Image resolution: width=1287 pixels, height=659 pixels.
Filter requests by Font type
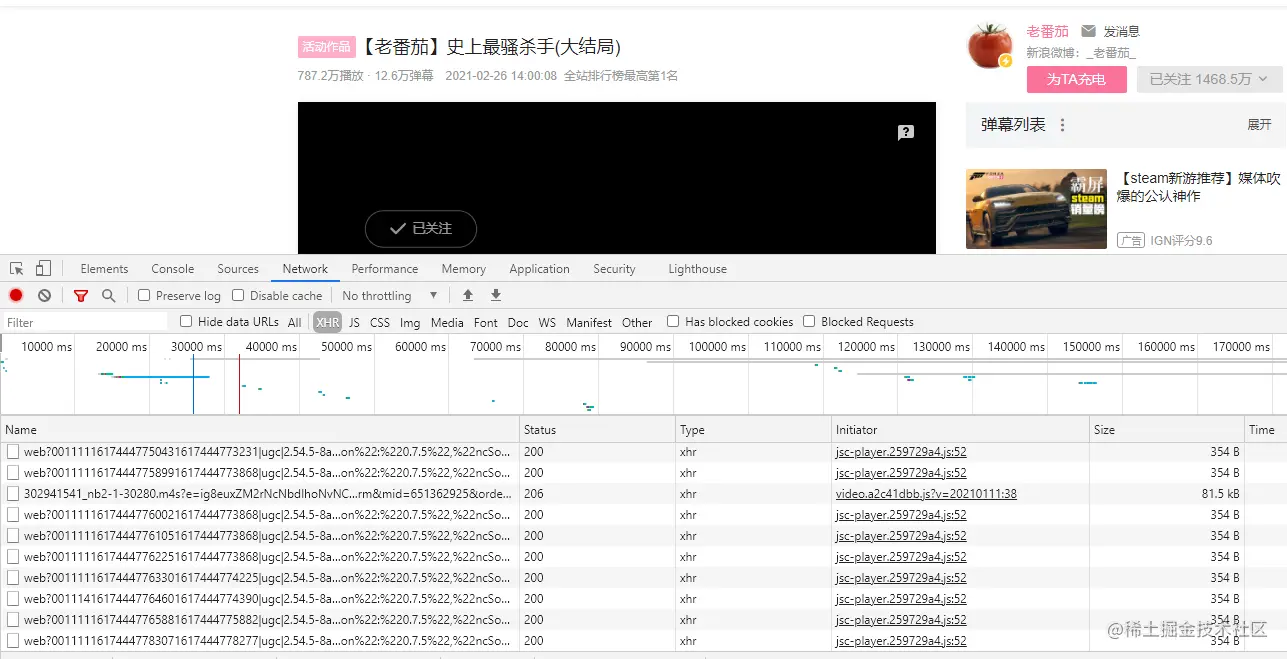point(486,322)
